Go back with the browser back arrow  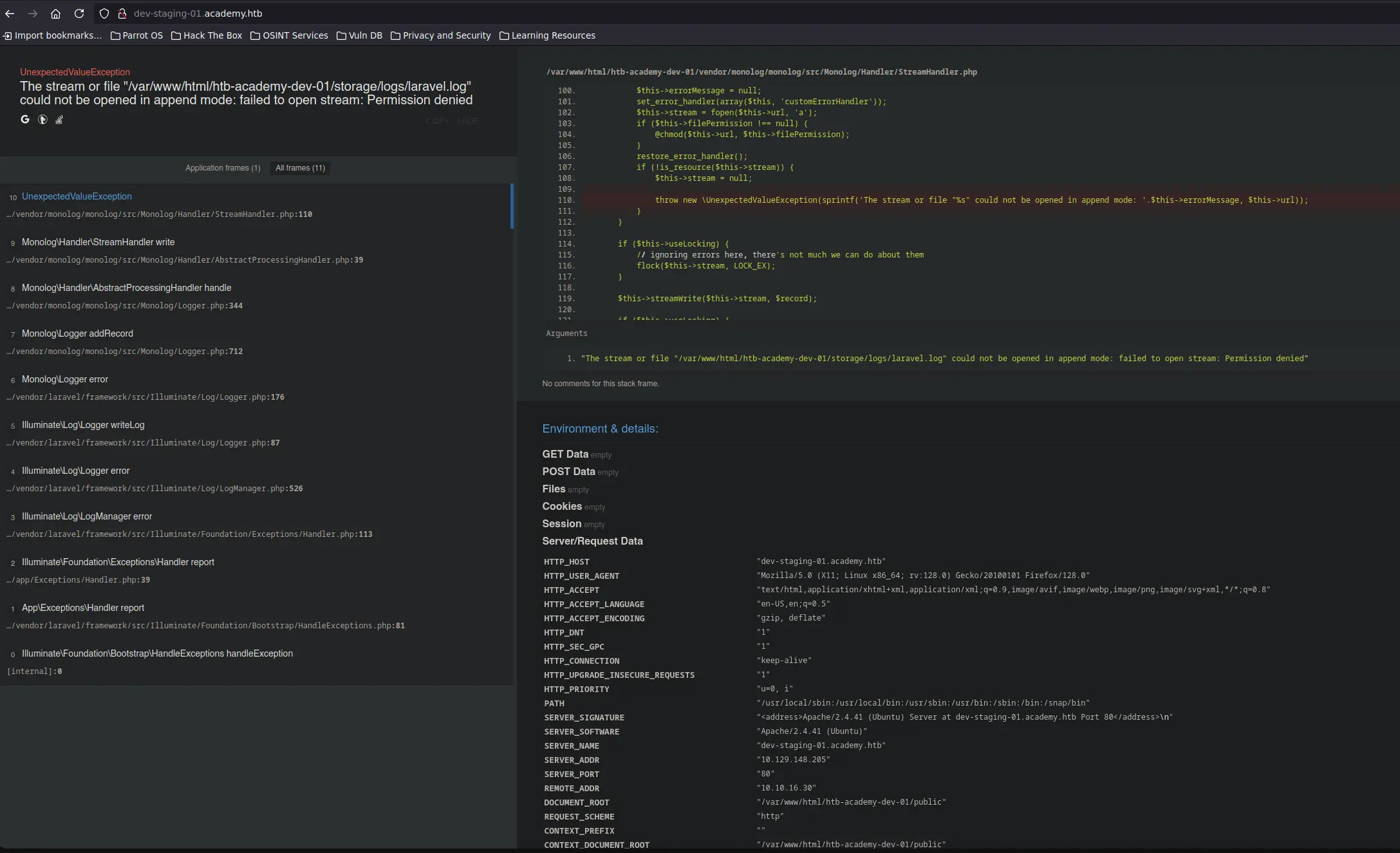[10, 14]
